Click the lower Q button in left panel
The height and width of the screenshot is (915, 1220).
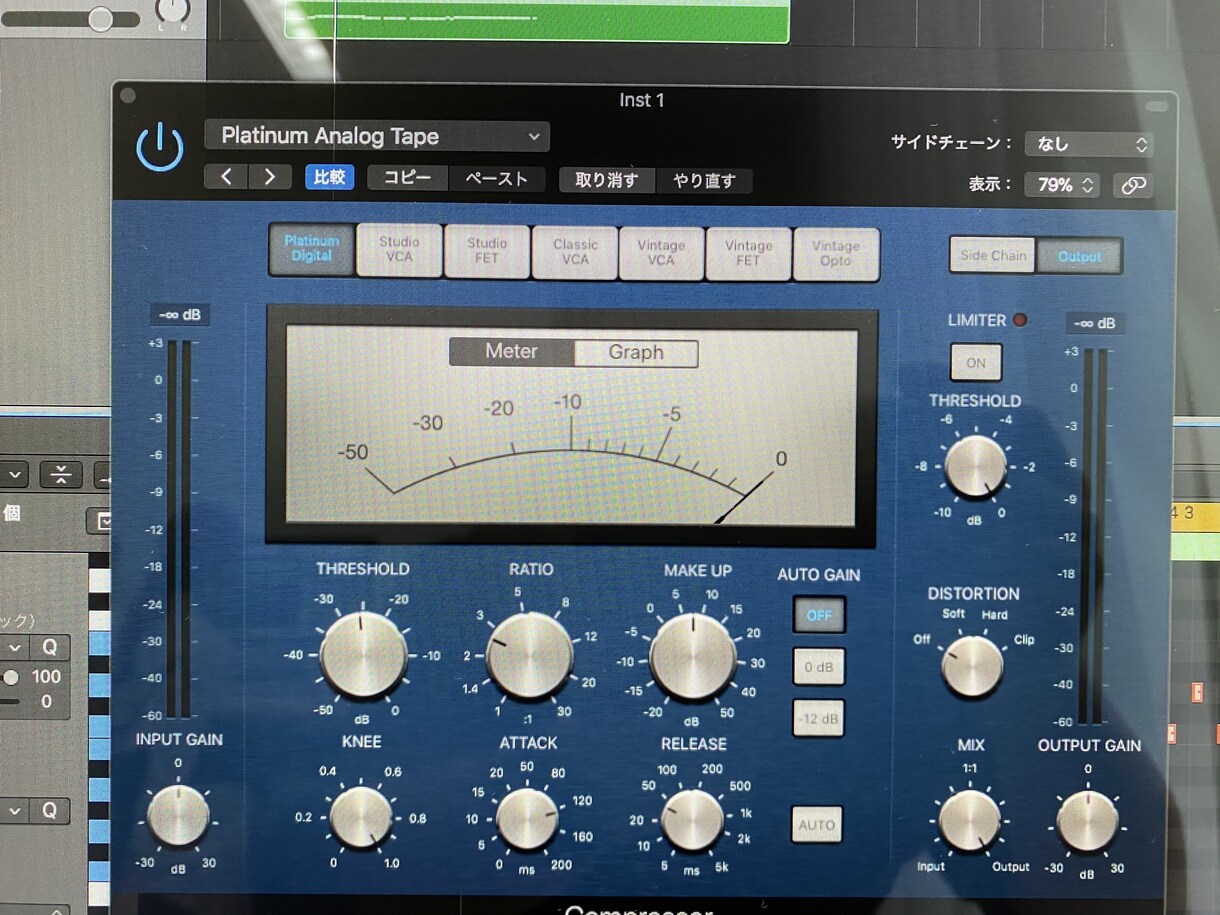coord(49,811)
